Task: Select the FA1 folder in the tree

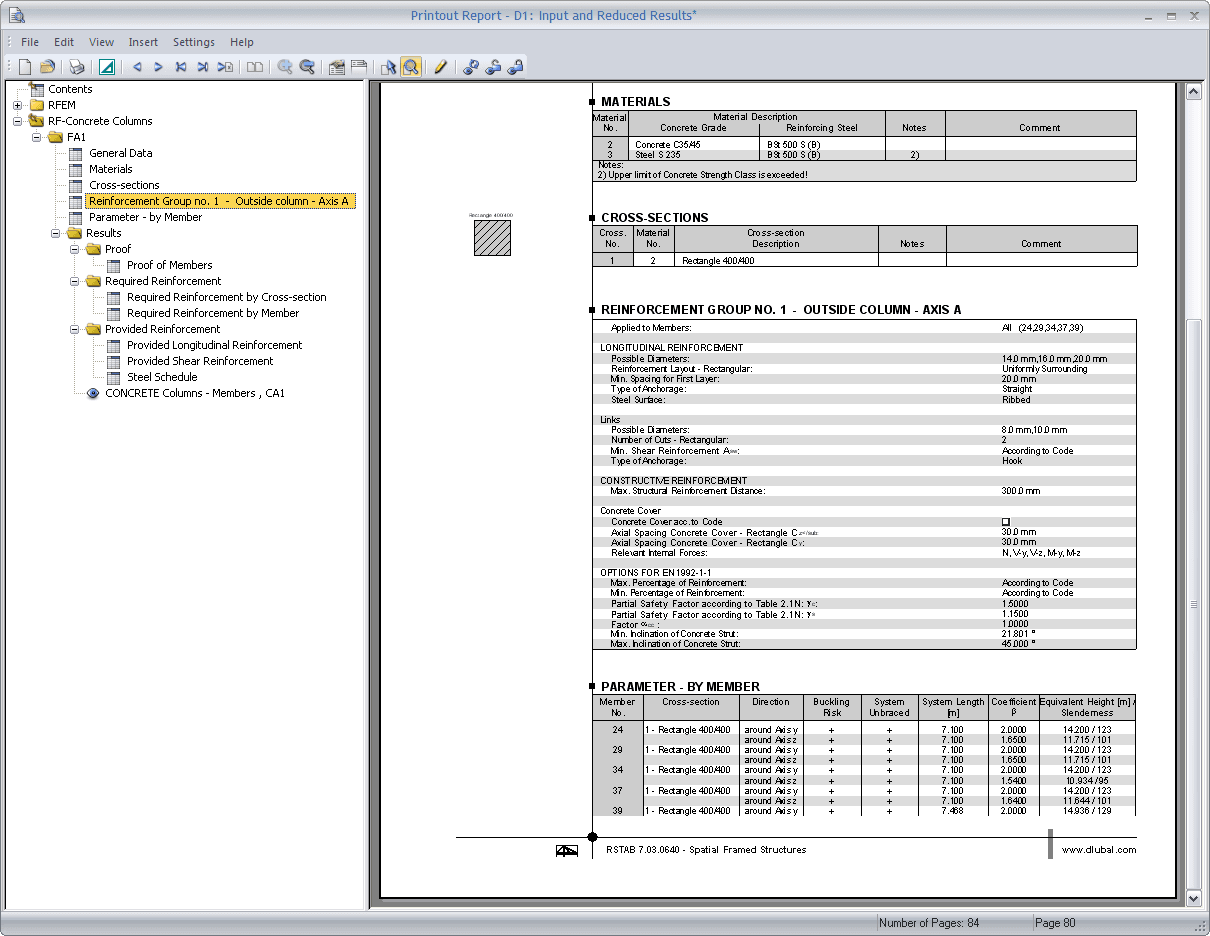Action: click(77, 137)
